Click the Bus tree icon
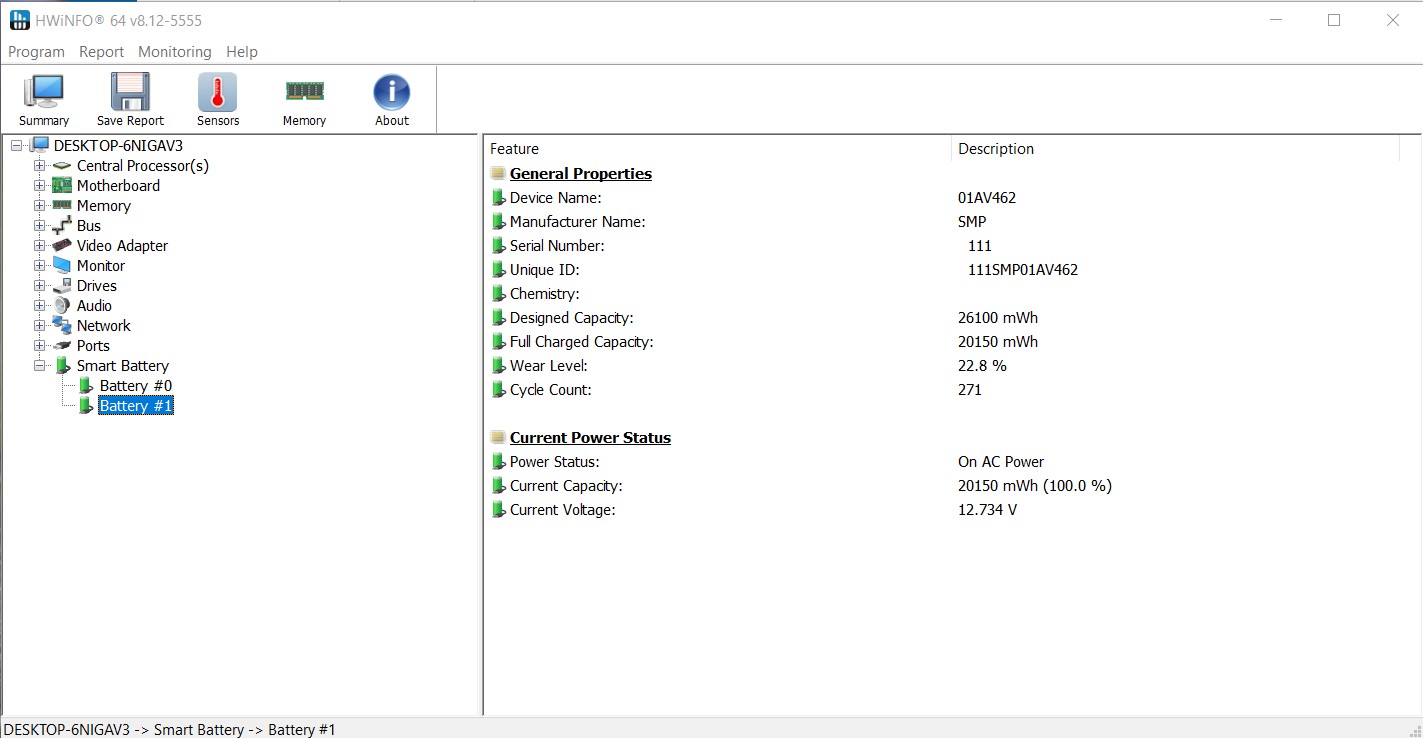Viewport: 1423px width, 738px height. (62, 226)
